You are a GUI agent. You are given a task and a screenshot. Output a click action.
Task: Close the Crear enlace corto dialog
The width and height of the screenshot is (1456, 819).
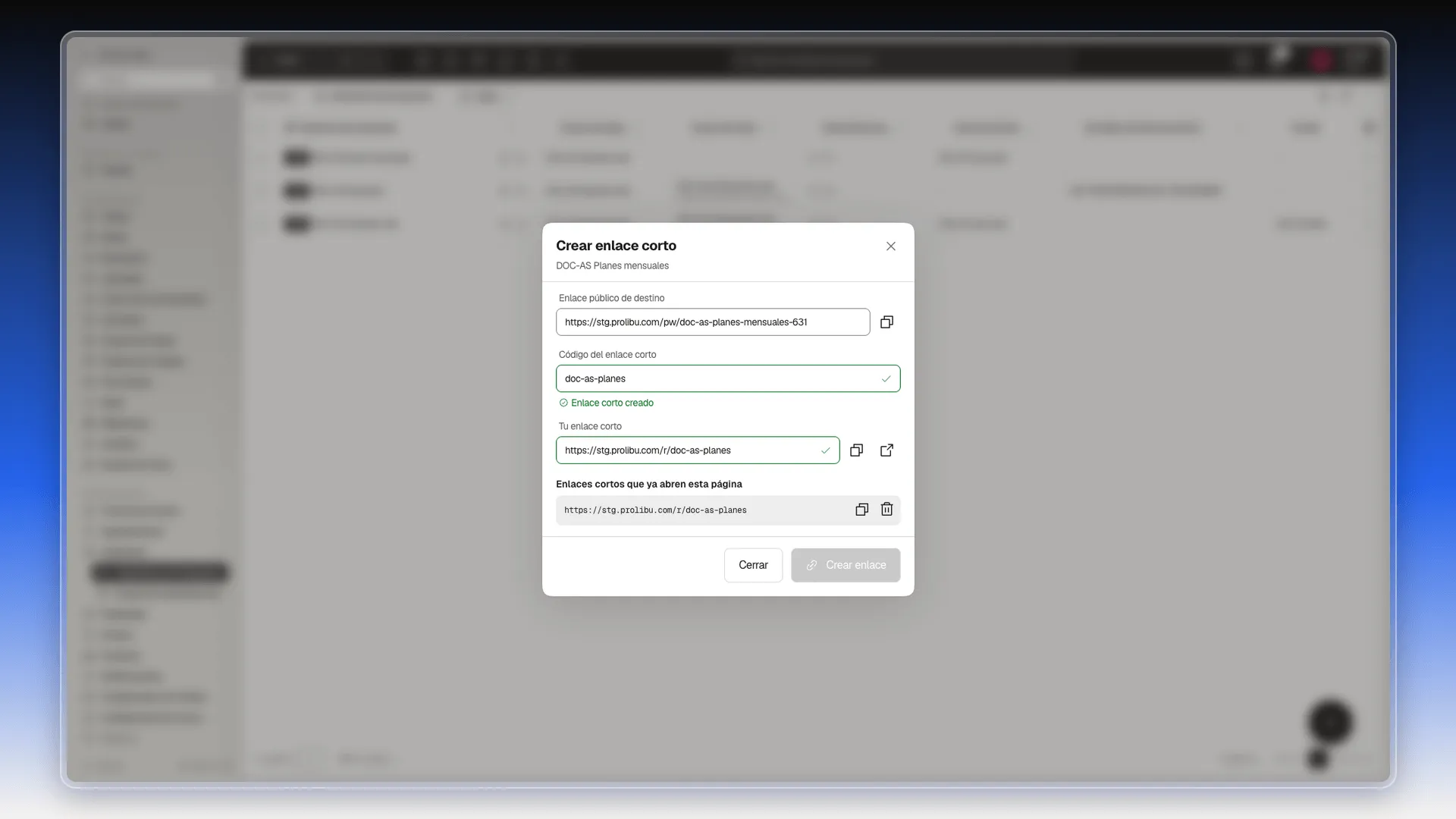(x=891, y=246)
